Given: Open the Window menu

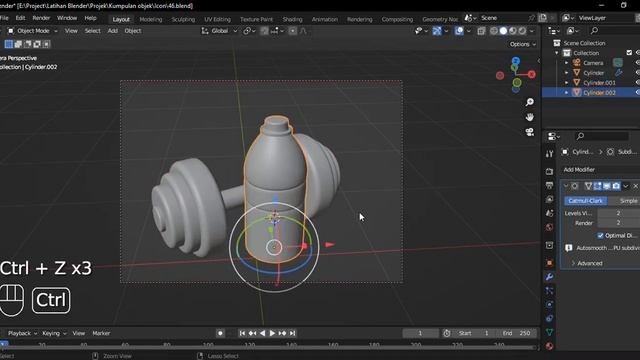Looking at the screenshot, I should click(67, 18).
